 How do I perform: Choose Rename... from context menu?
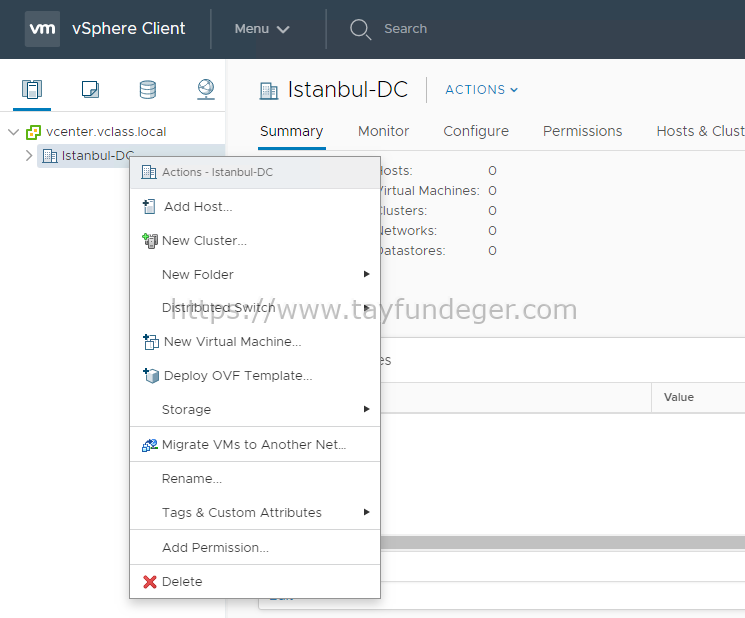(x=255, y=479)
